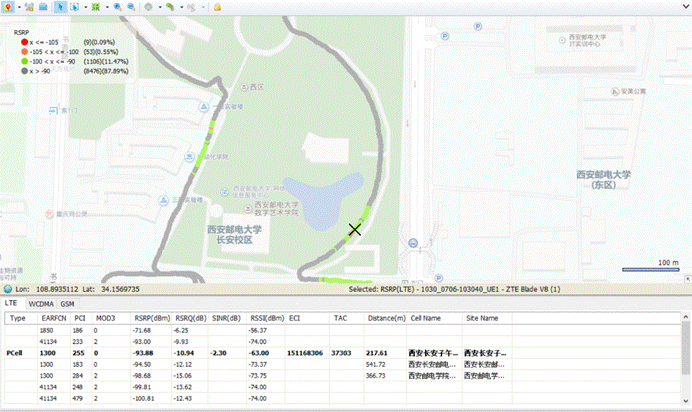This screenshot has height=412, width=692.
Task: Click the gray circular cell icon
Action: click(x=149, y=7)
